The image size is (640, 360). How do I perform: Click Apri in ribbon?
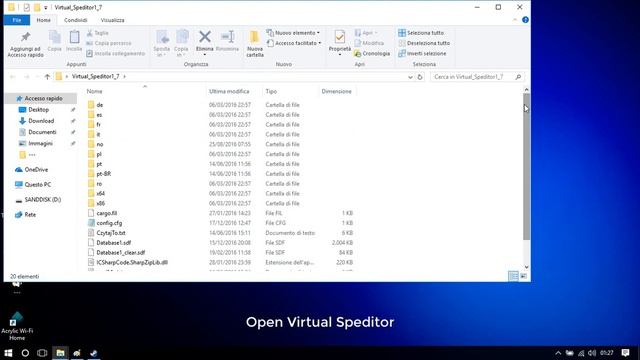point(366,33)
